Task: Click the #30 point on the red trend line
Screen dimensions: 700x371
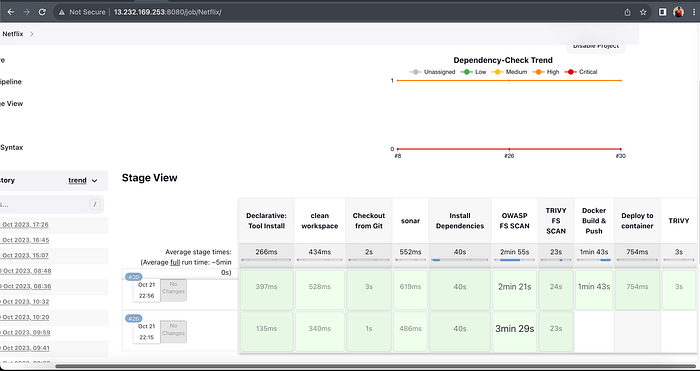Action: pos(621,149)
